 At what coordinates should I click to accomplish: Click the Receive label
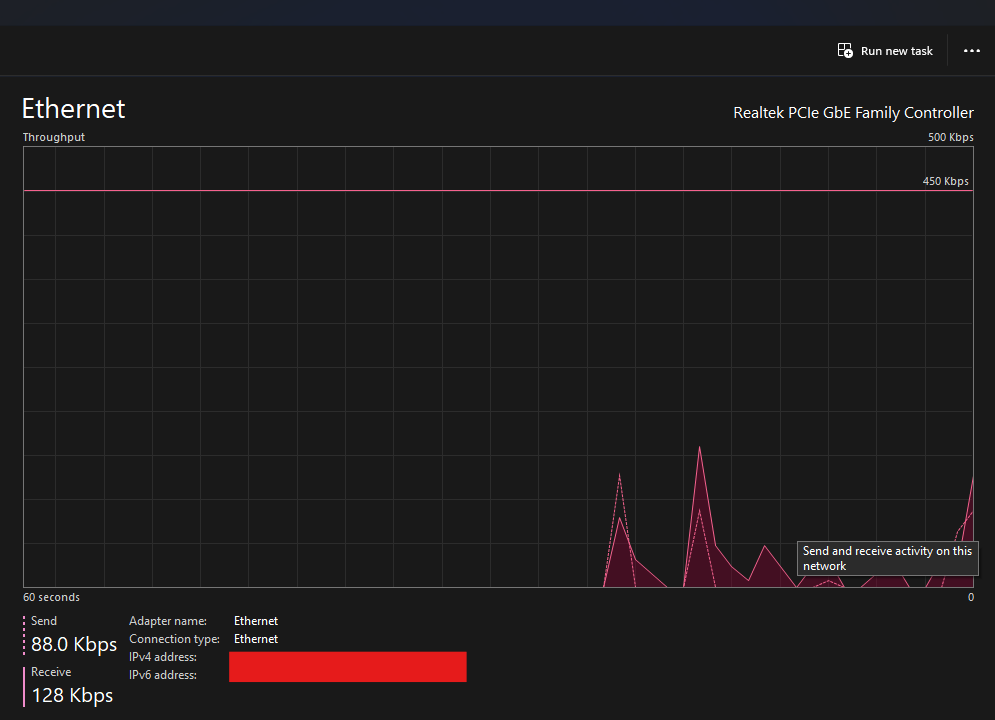pos(51,672)
